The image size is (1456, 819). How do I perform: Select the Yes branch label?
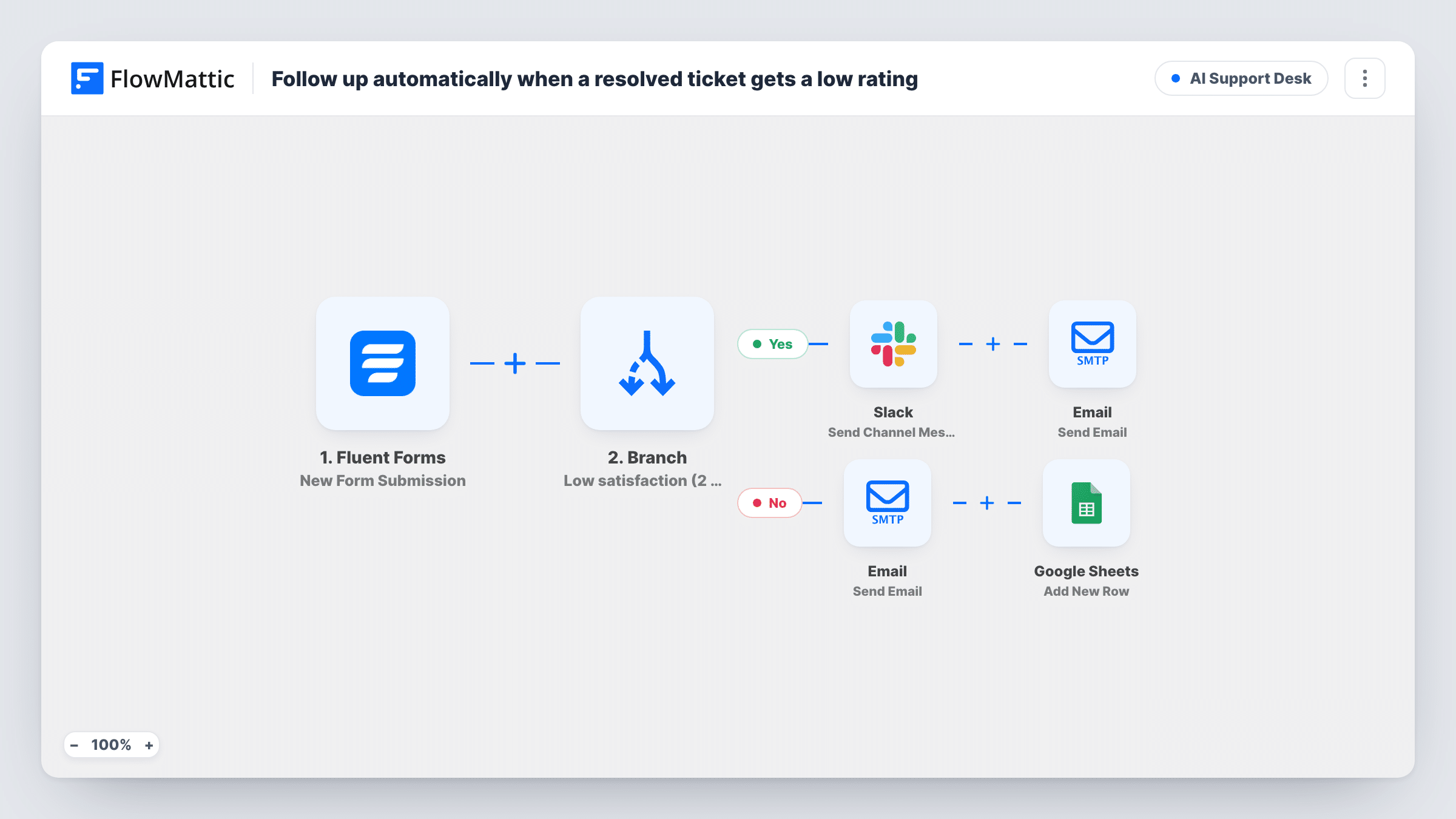pos(773,344)
